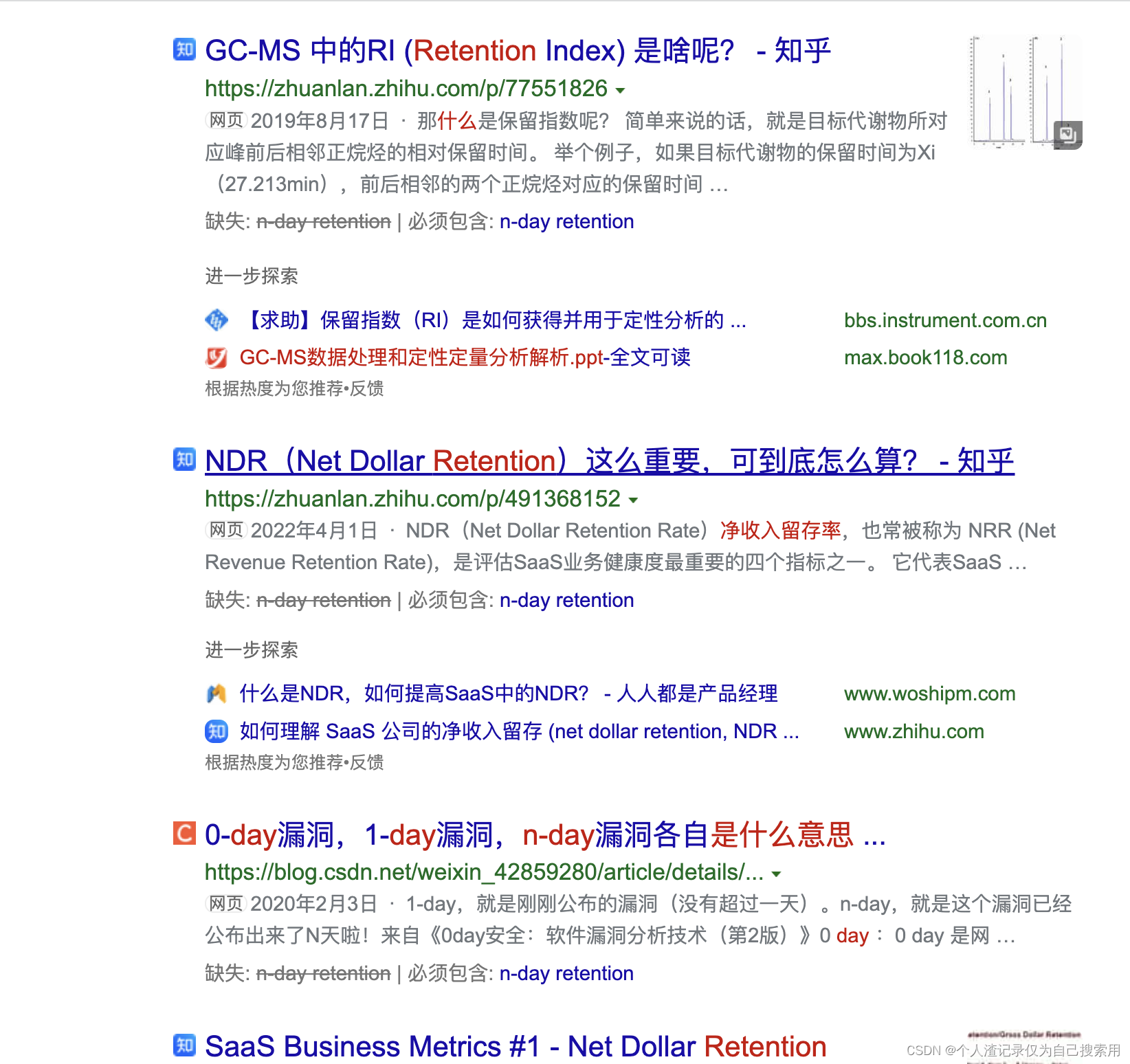Click the woshipm icon beside the NDR suggestion
The width and height of the screenshot is (1130, 1064).
pyautogui.click(x=217, y=694)
